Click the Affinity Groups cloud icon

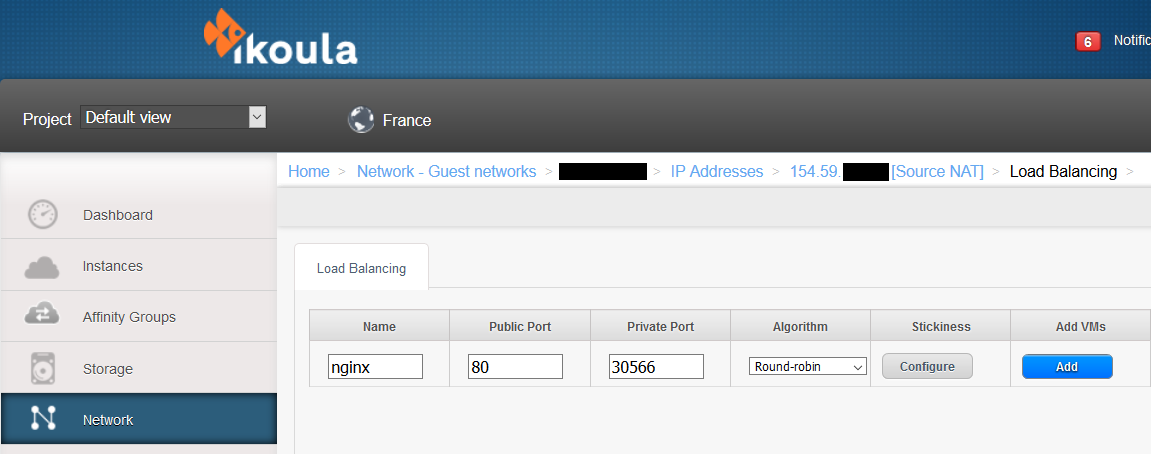coord(42,314)
